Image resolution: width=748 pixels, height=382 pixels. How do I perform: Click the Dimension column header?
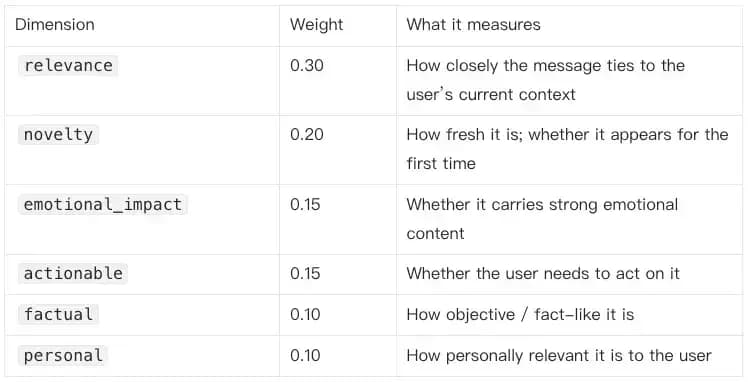click(x=54, y=25)
